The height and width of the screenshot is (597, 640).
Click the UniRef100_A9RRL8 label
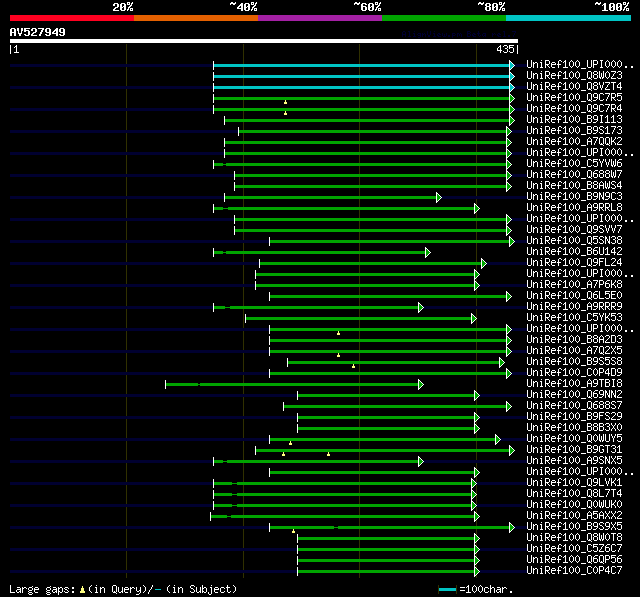pyautogui.click(x=574, y=208)
